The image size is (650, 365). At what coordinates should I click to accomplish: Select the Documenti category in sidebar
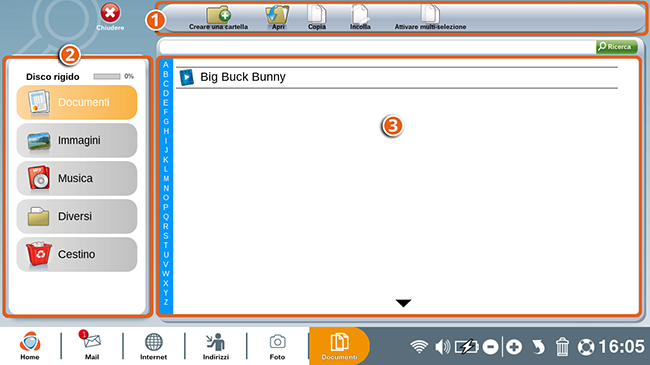(77, 102)
